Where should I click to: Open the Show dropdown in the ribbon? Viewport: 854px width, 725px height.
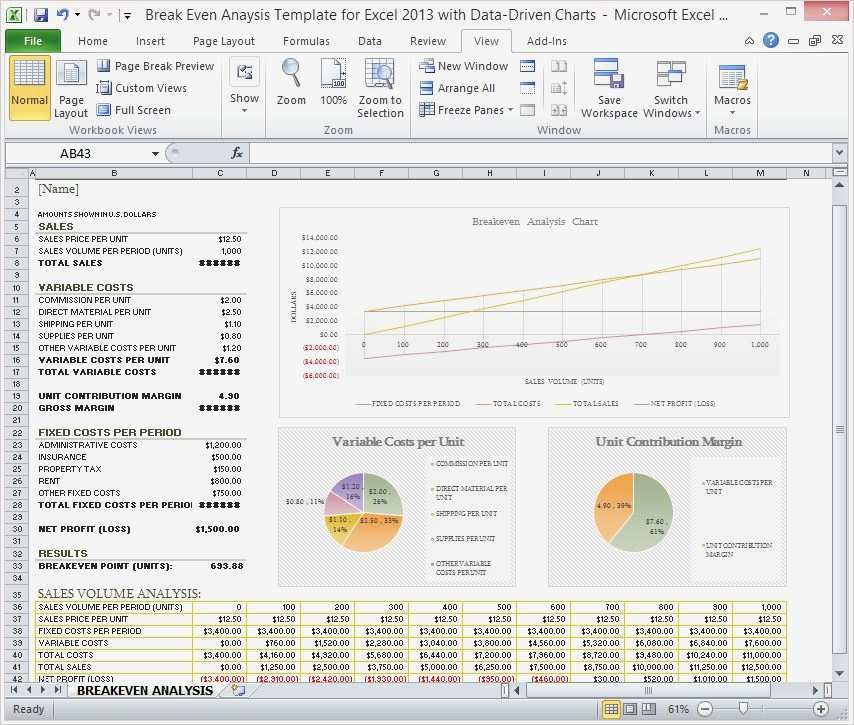click(244, 98)
